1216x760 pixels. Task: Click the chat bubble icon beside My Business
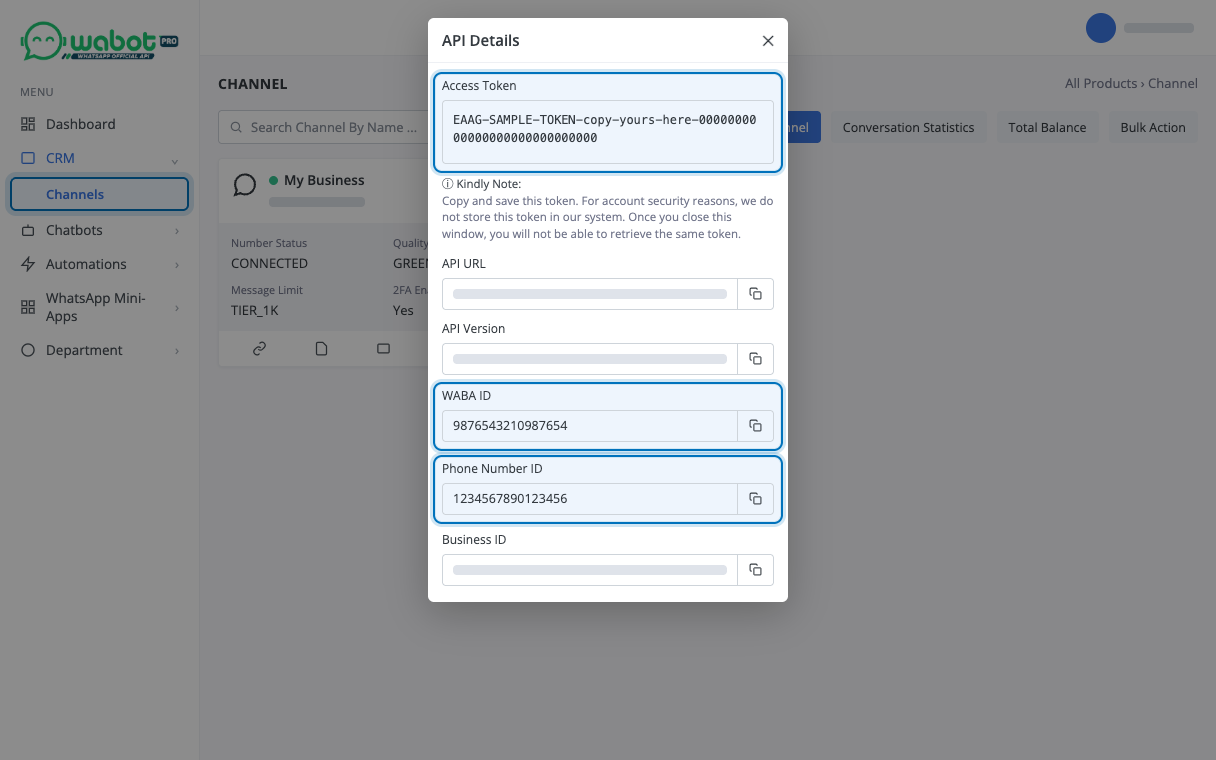coord(245,185)
